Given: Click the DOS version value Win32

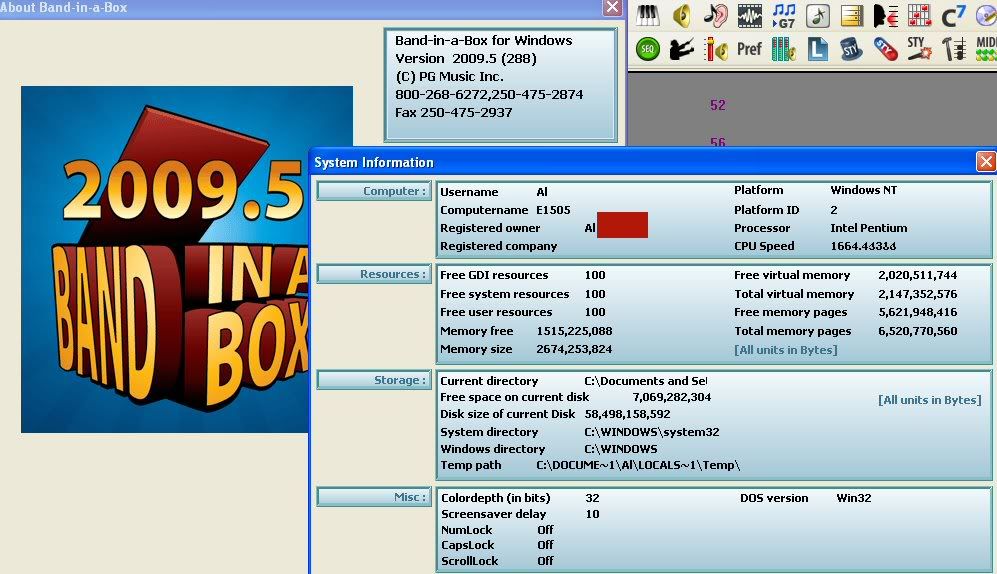Looking at the screenshot, I should (854, 498).
